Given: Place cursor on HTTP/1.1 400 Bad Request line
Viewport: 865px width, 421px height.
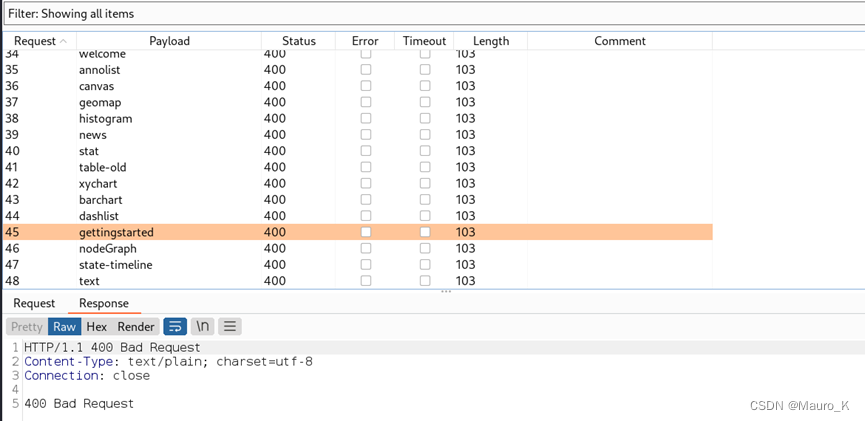Looking at the screenshot, I should 112,348.
